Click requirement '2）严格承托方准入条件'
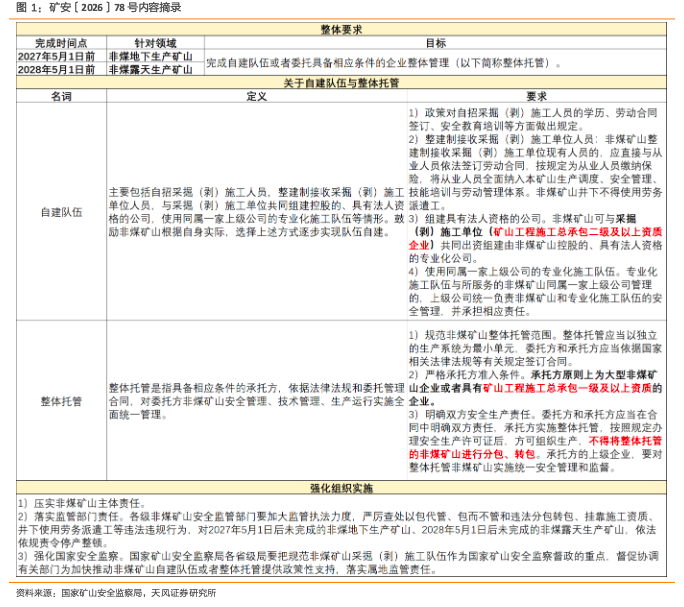684x607 pixels. 536,388
